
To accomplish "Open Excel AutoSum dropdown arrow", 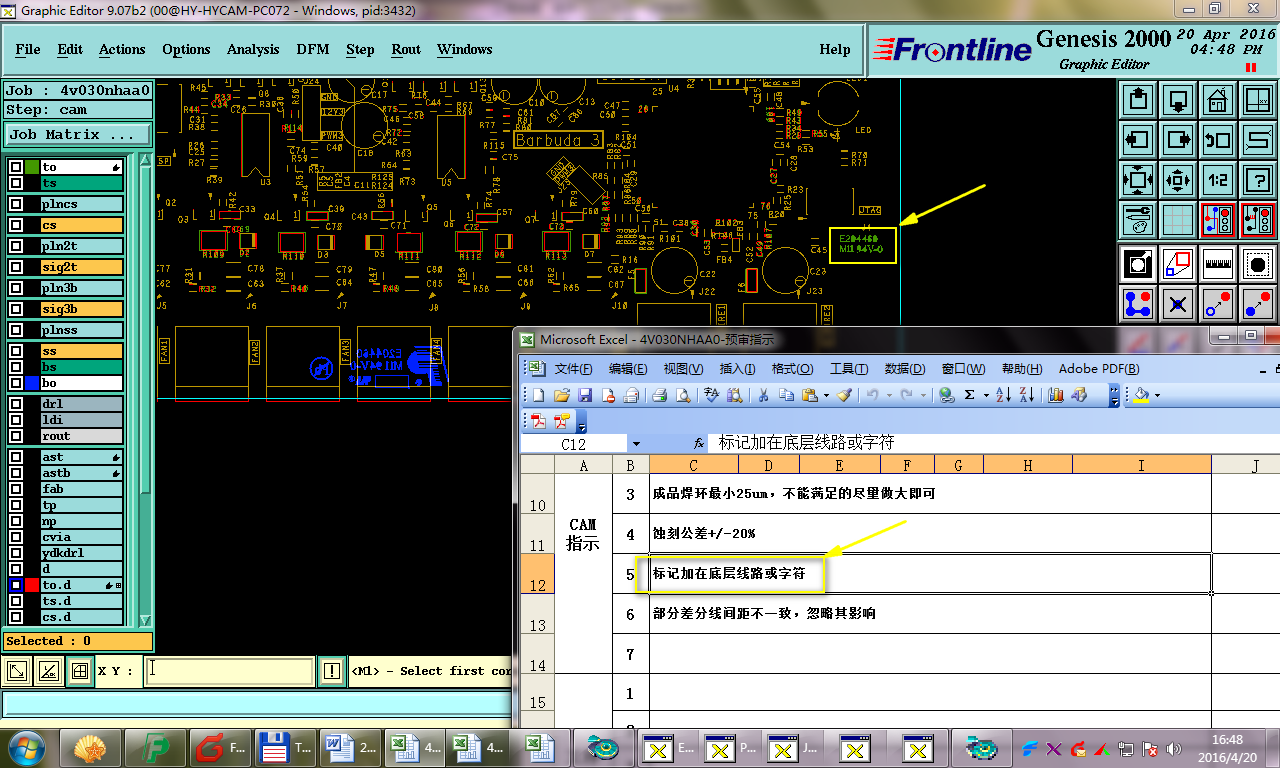I will tap(986, 395).
